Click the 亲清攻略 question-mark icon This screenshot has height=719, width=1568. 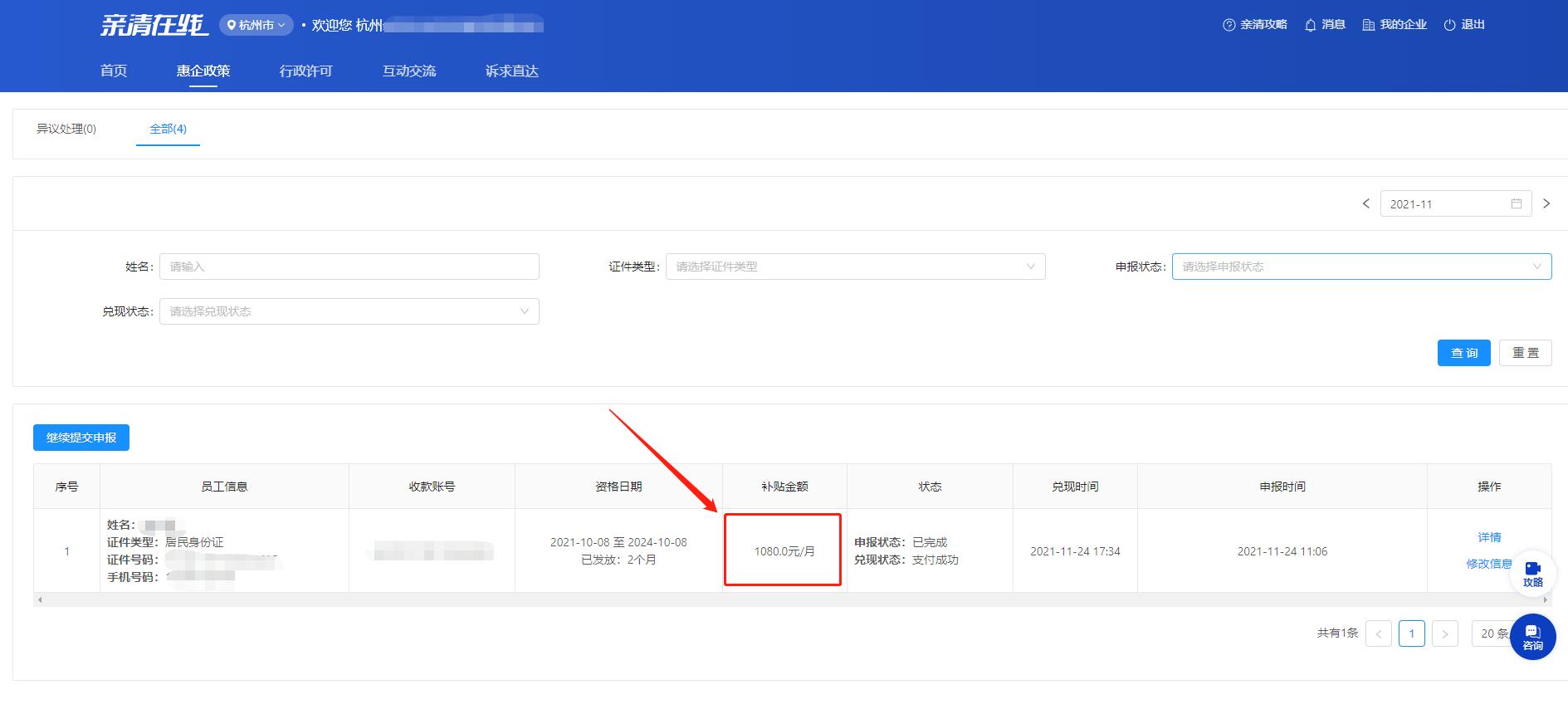(1229, 25)
